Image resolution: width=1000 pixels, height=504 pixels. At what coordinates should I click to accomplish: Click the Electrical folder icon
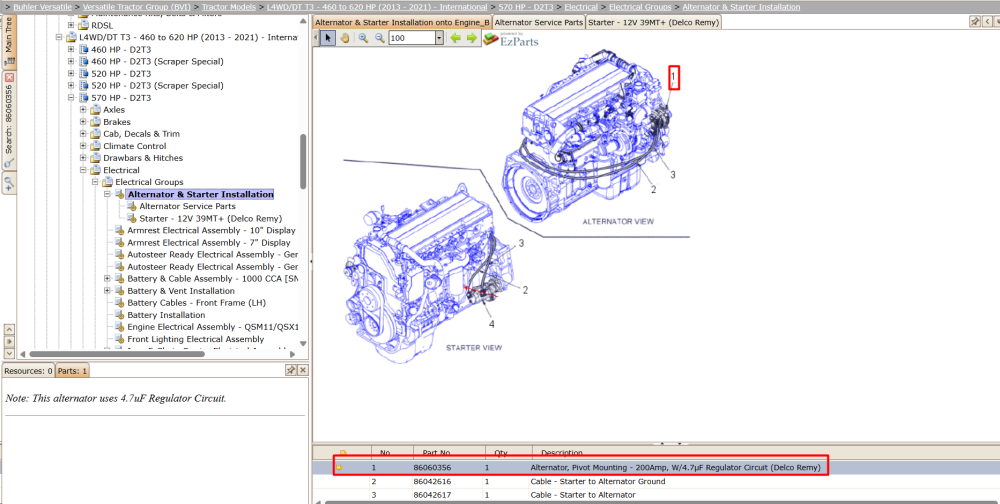point(95,170)
